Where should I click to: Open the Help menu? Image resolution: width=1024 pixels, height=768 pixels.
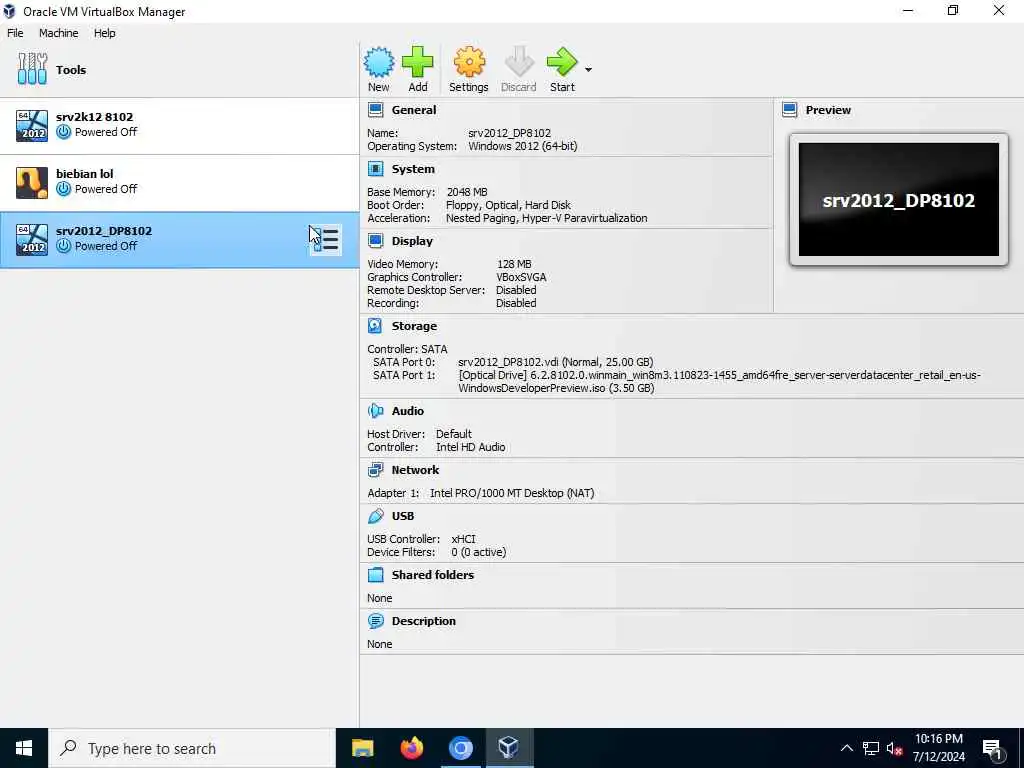[x=104, y=33]
